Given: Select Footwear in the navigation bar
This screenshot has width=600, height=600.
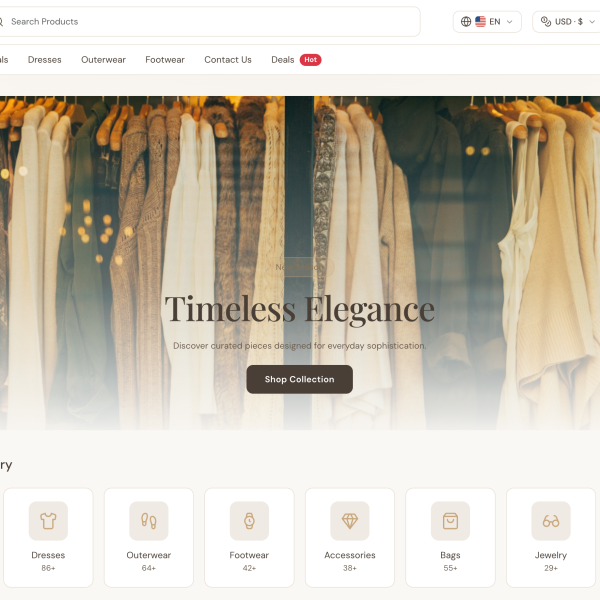Looking at the screenshot, I should 165,60.
